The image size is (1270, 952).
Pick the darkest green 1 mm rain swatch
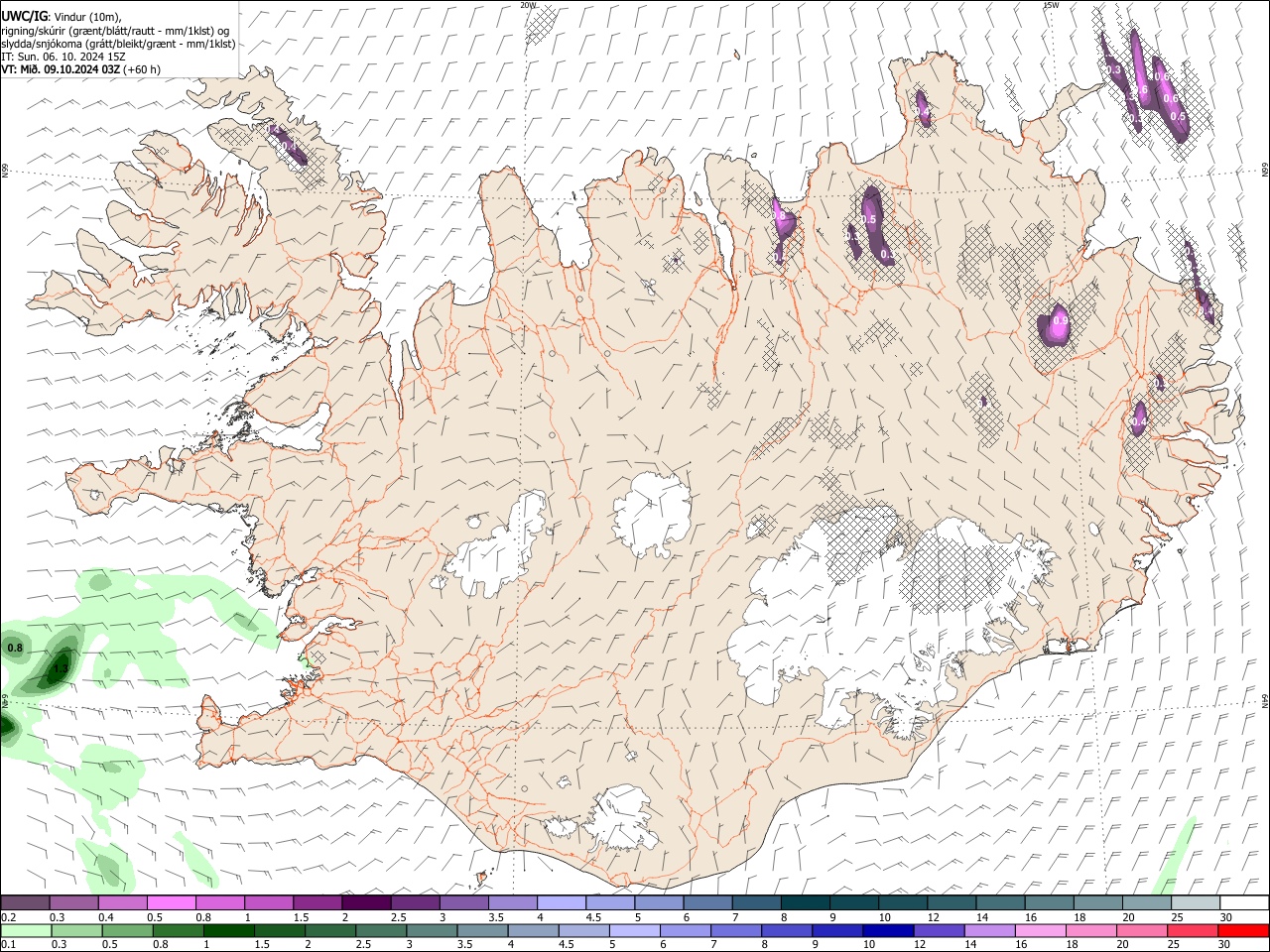point(228,930)
